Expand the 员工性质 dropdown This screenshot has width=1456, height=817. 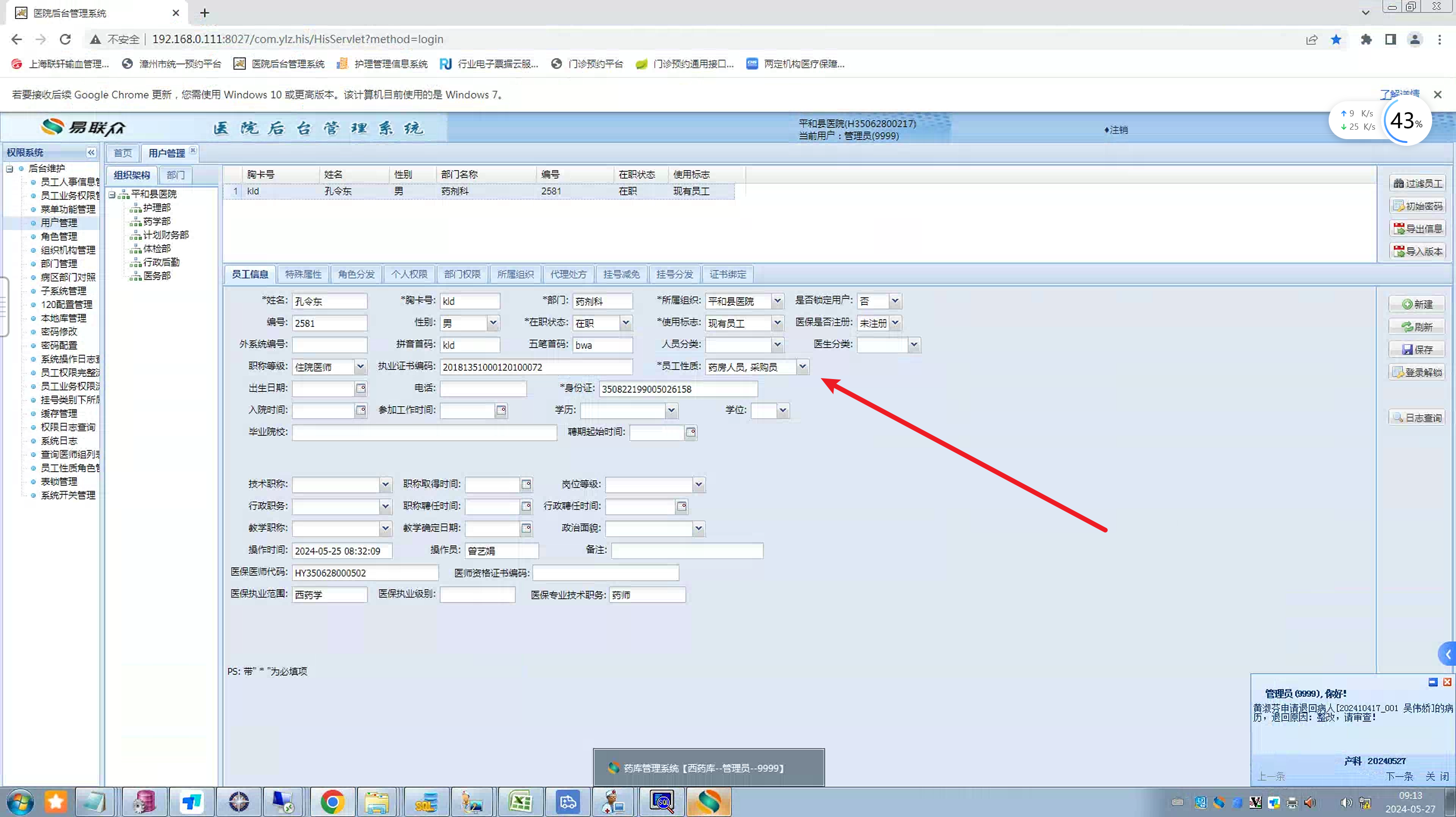click(802, 367)
